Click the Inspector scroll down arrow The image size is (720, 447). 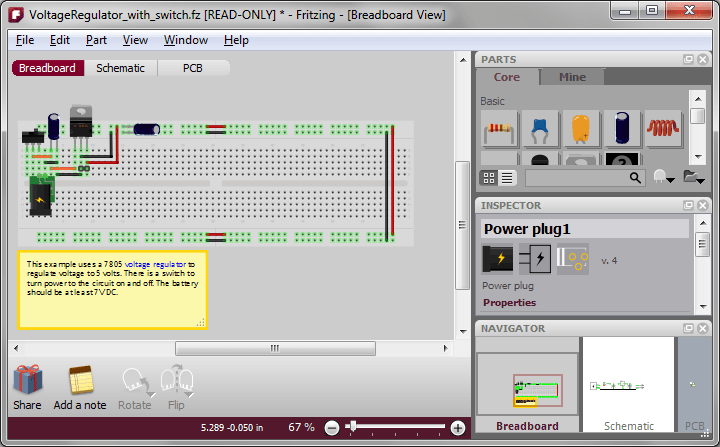click(703, 306)
